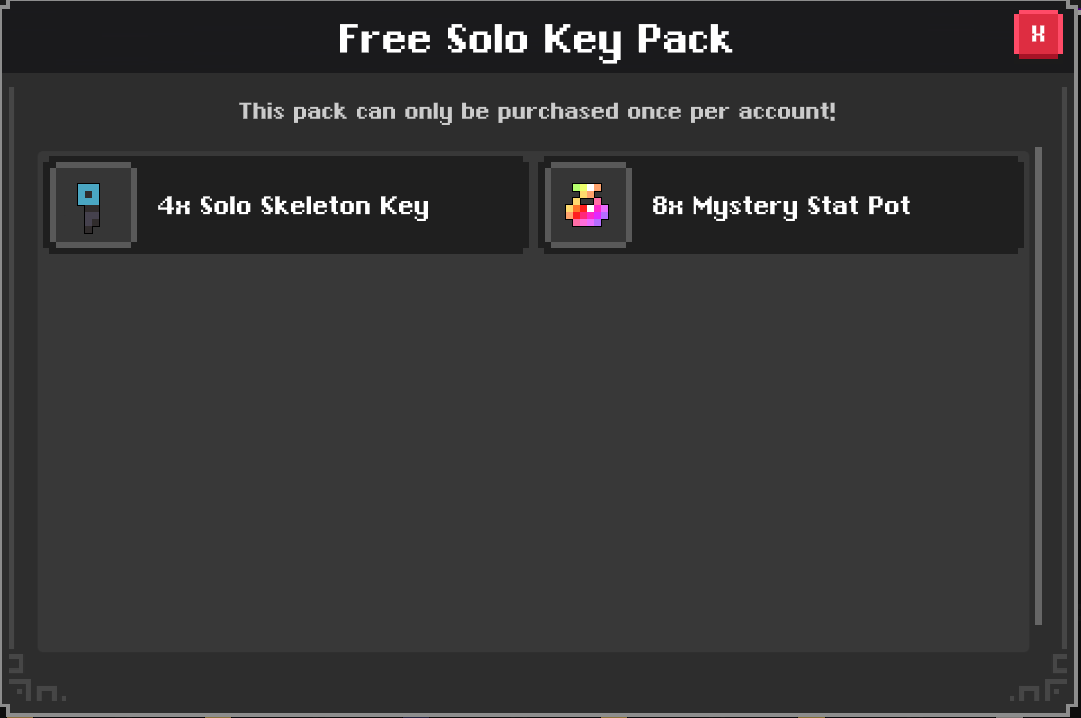Click the word purchased in the notice
This screenshot has height=718, width=1081.
click(x=558, y=112)
